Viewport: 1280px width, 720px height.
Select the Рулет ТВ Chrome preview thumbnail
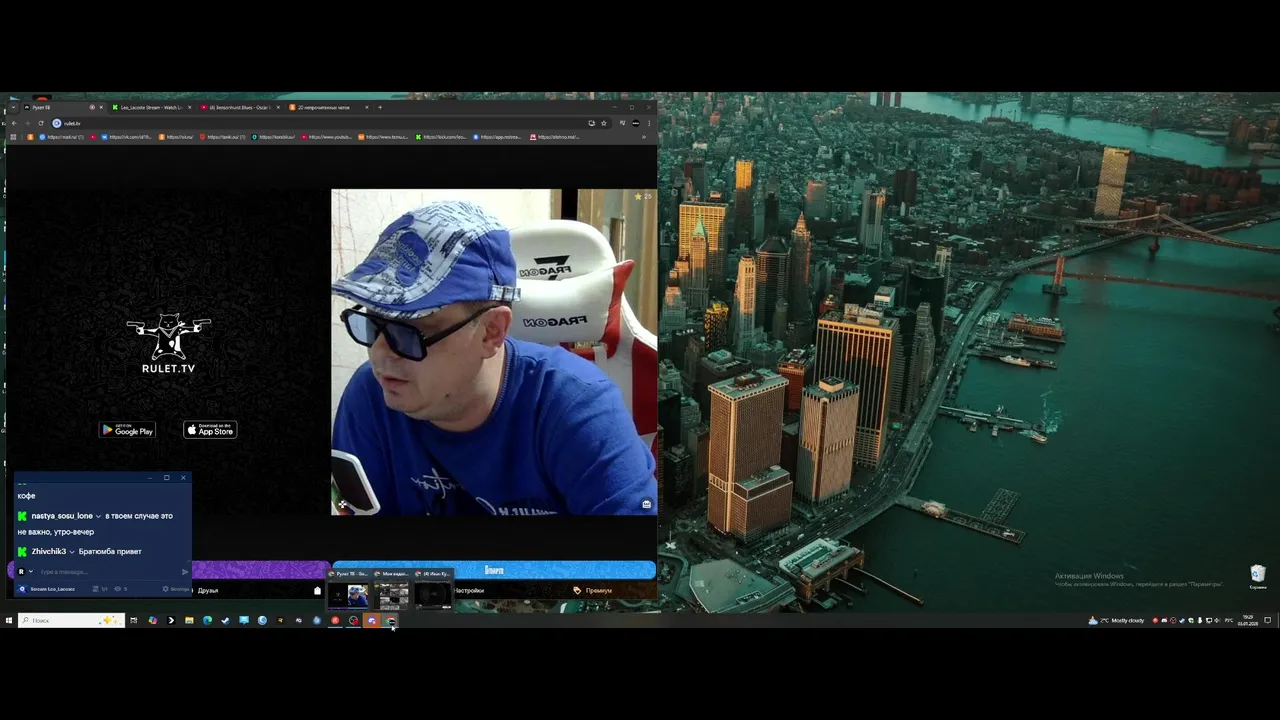[x=350, y=591]
